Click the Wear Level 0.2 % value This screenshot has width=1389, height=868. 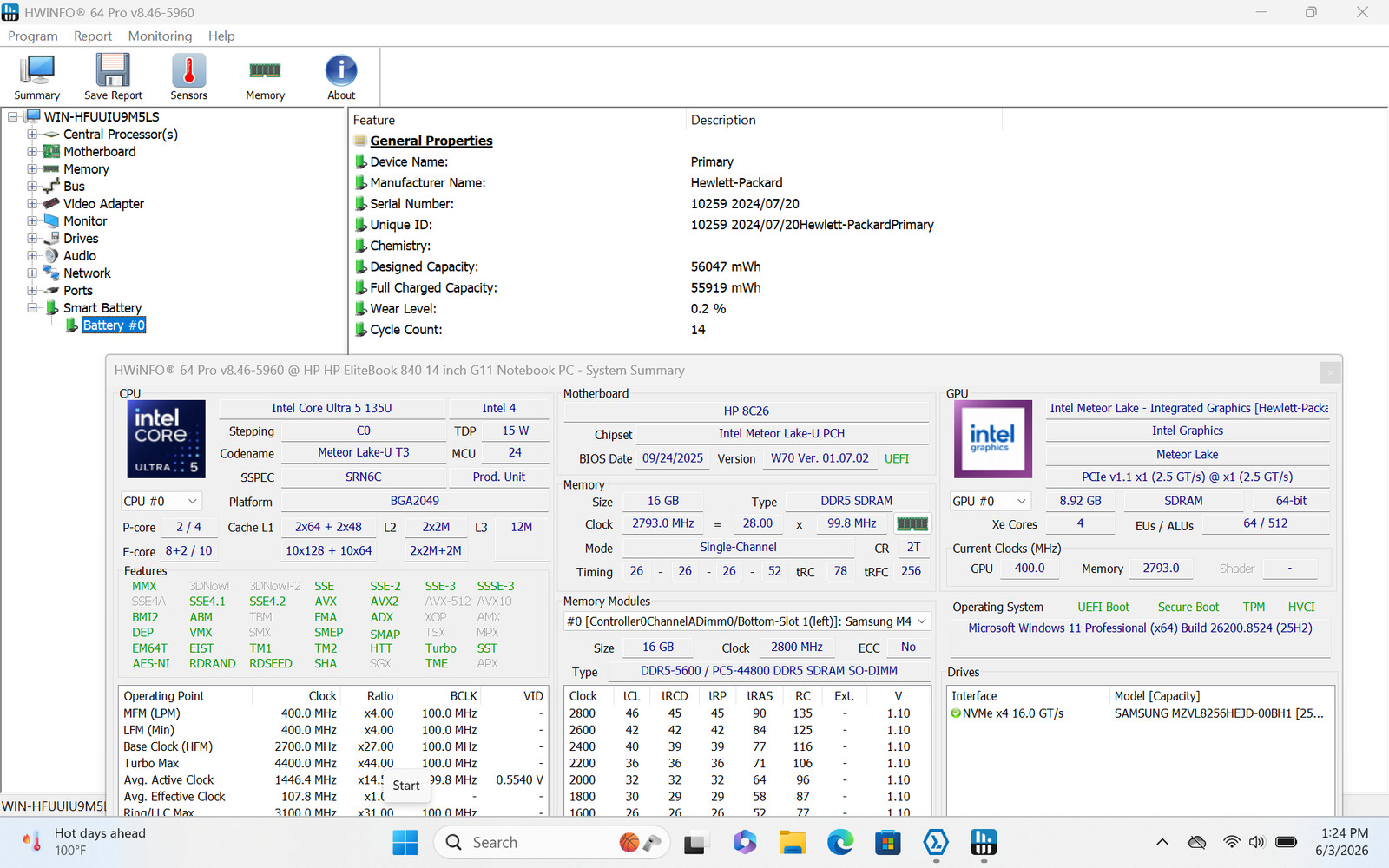[x=708, y=309]
